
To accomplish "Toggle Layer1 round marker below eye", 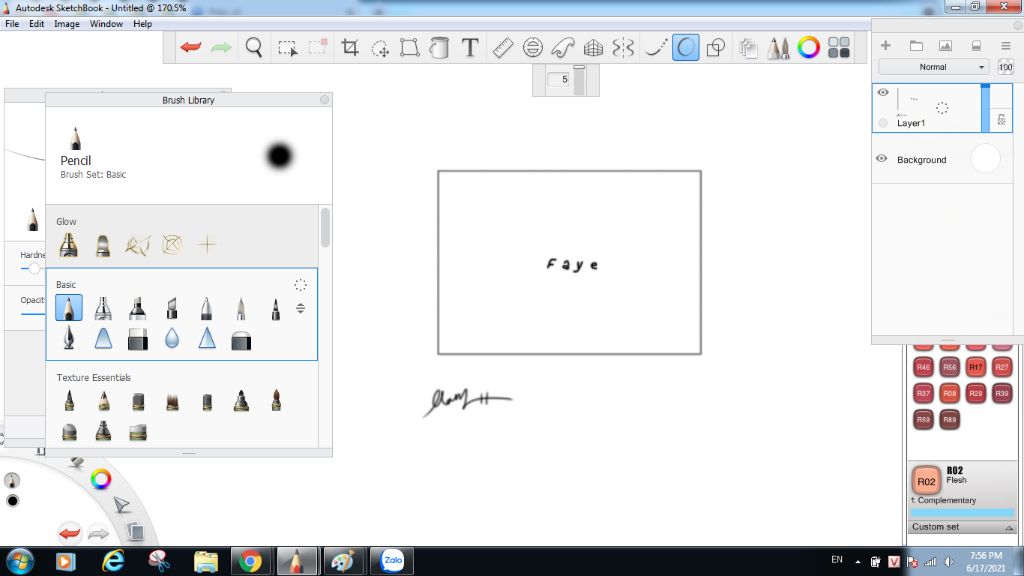I will click(883, 123).
